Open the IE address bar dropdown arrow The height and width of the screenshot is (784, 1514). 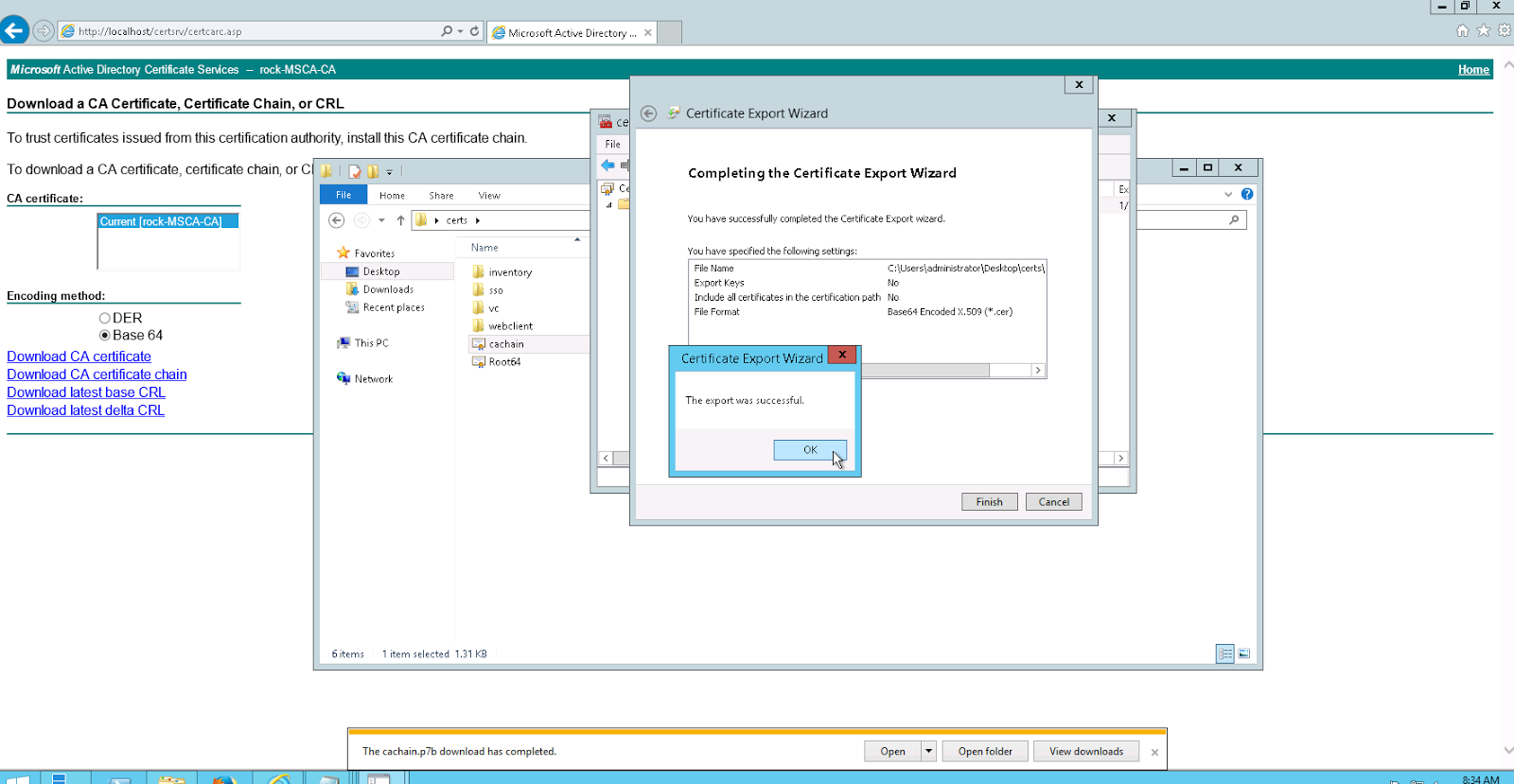[x=460, y=31]
